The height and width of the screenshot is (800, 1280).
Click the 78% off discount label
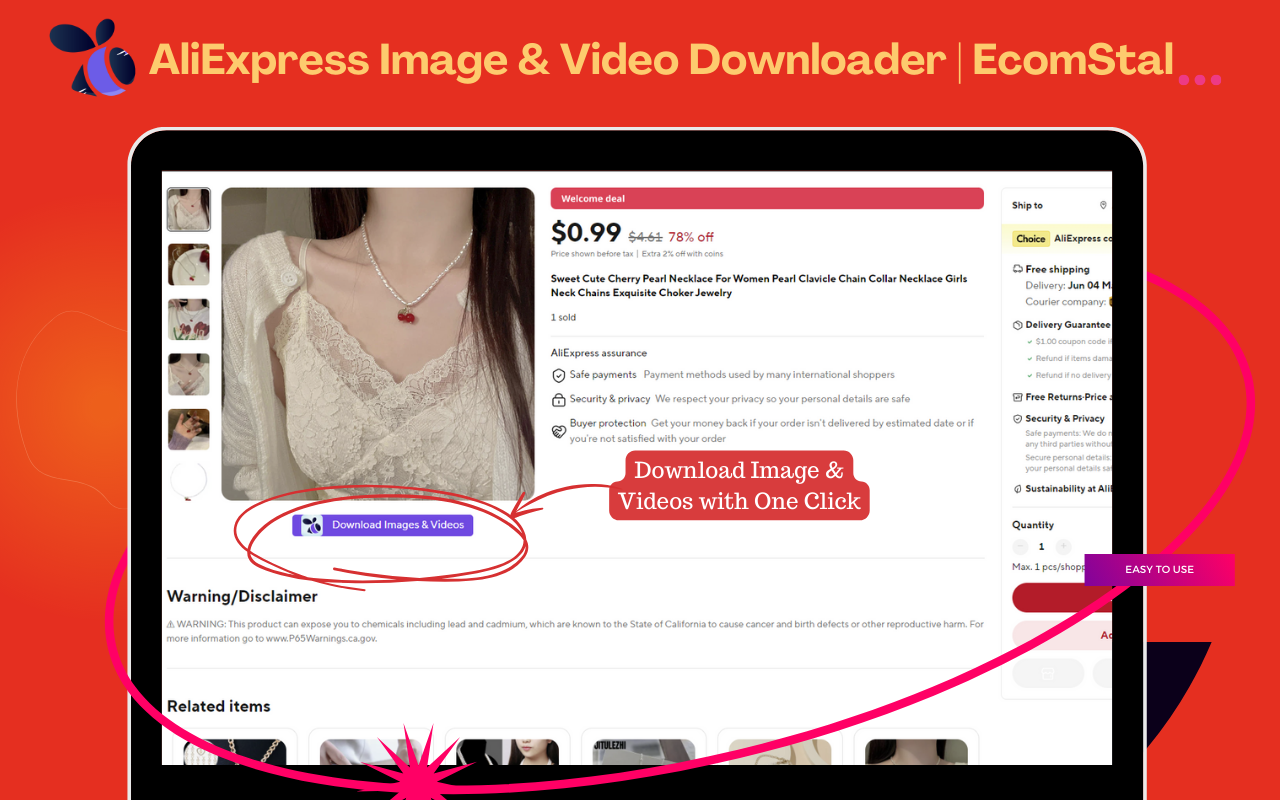(691, 237)
